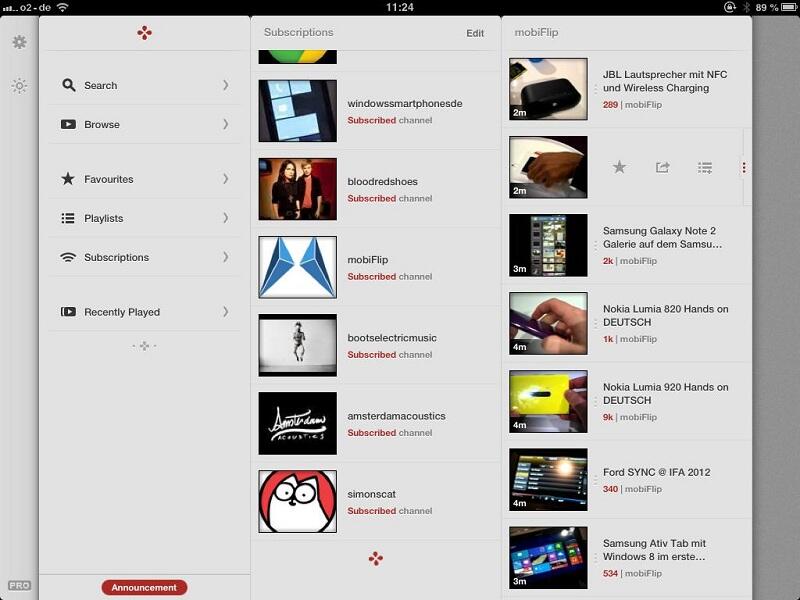The image size is (800, 600).
Task: Tap the Subscriptions column heading
Action: pos(298,32)
